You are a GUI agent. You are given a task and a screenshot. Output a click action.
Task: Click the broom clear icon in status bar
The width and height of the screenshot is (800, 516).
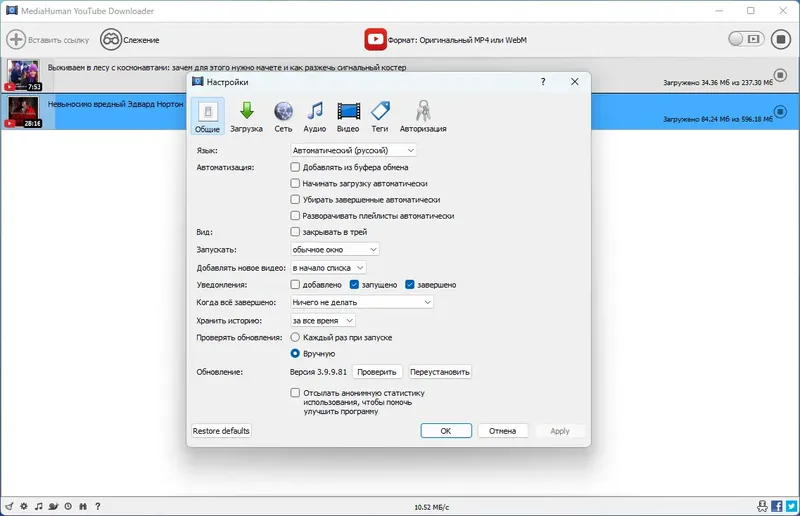coord(9,506)
